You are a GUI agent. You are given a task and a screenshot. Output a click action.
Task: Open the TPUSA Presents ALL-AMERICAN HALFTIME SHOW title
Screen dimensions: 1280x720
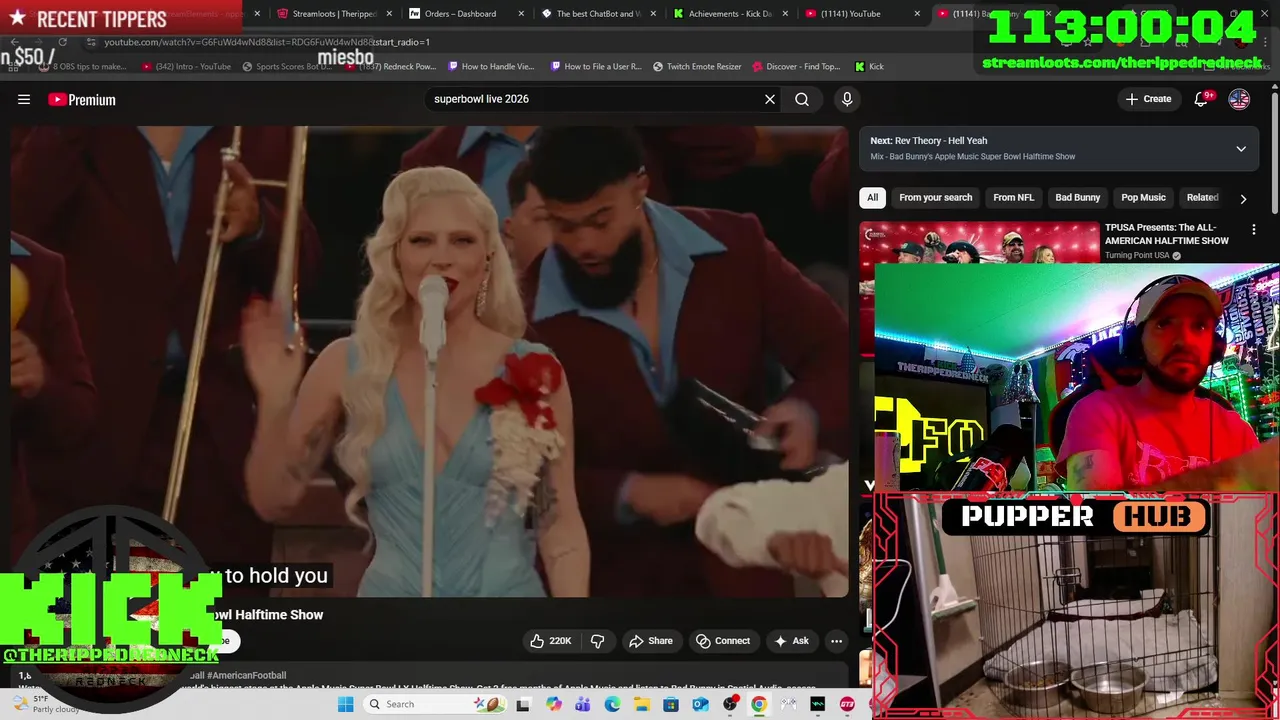tap(1167, 234)
